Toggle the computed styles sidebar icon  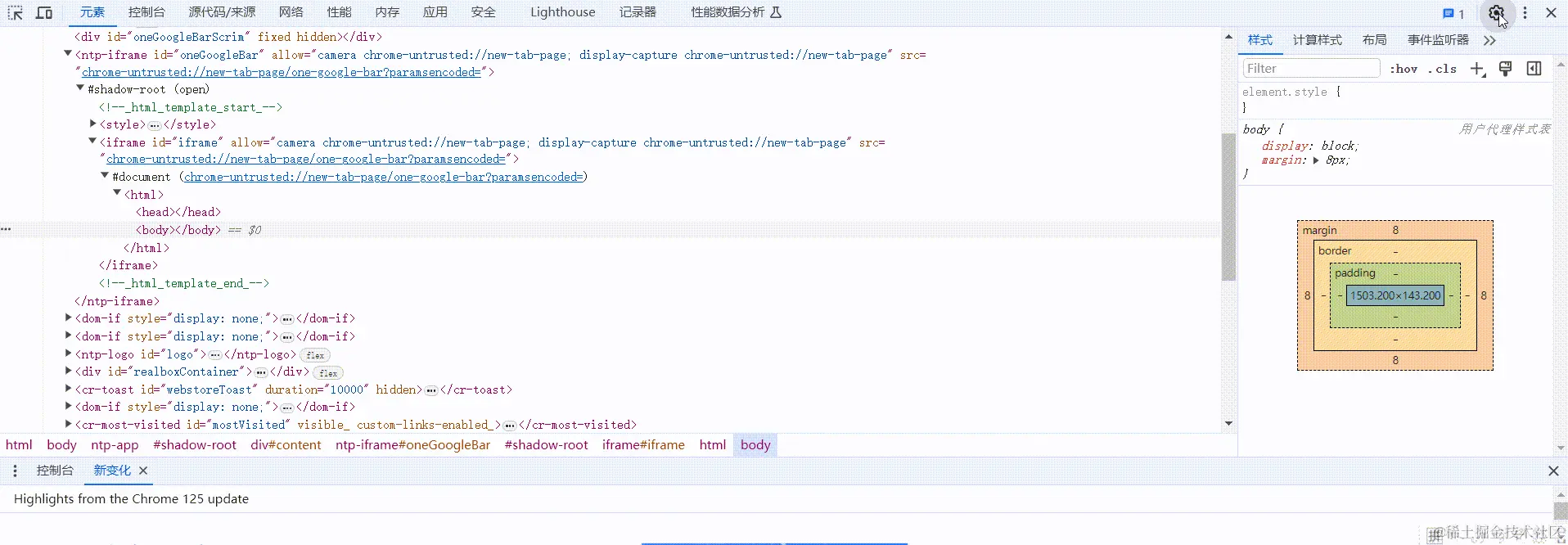click(1534, 69)
